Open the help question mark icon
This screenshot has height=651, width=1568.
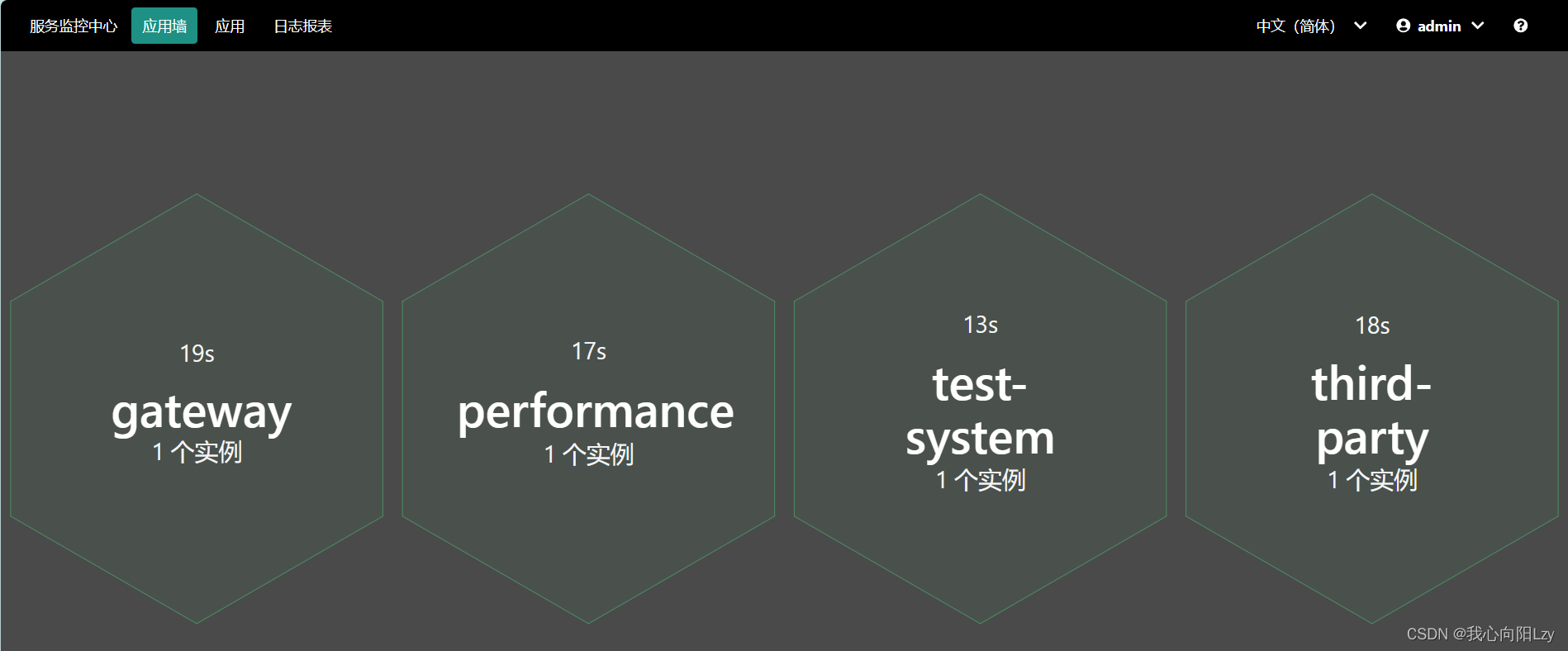pyautogui.click(x=1520, y=26)
